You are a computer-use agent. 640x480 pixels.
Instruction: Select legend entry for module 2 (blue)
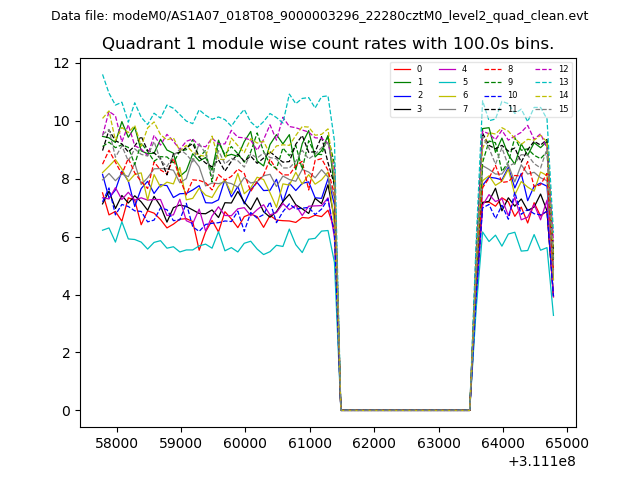point(402,95)
